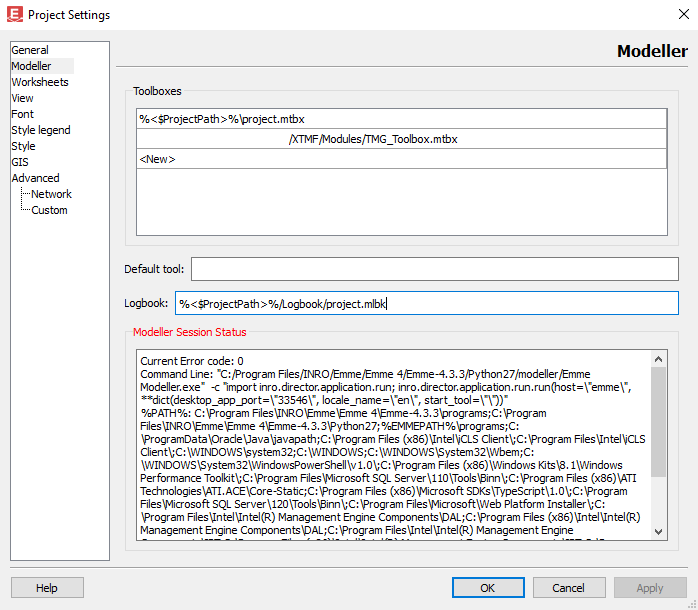The width and height of the screenshot is (698, 610).
Task: Open the Font settings page
Action: [x=22, y=114]
